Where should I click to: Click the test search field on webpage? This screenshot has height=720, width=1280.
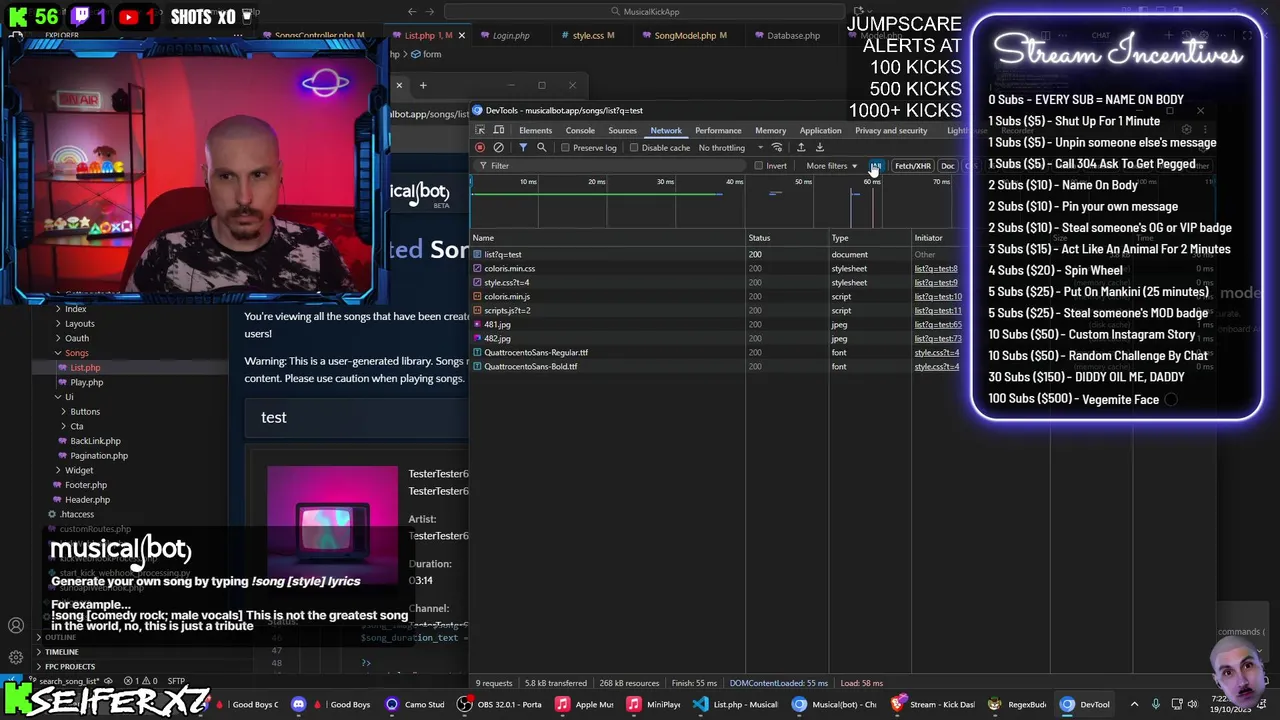[x=358, y=417]
